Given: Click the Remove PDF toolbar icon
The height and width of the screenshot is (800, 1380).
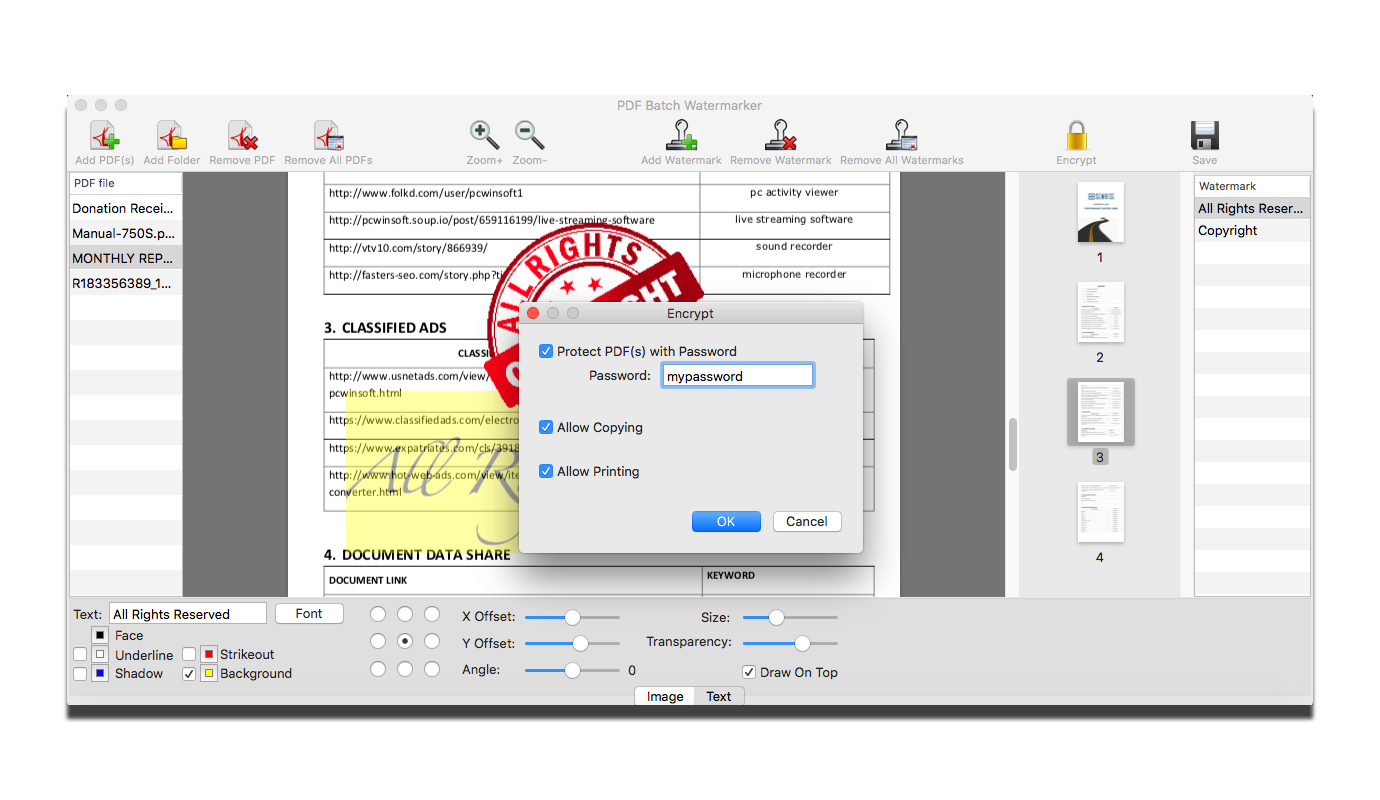Looking at the screenshot, I should (x=242, y=136).
